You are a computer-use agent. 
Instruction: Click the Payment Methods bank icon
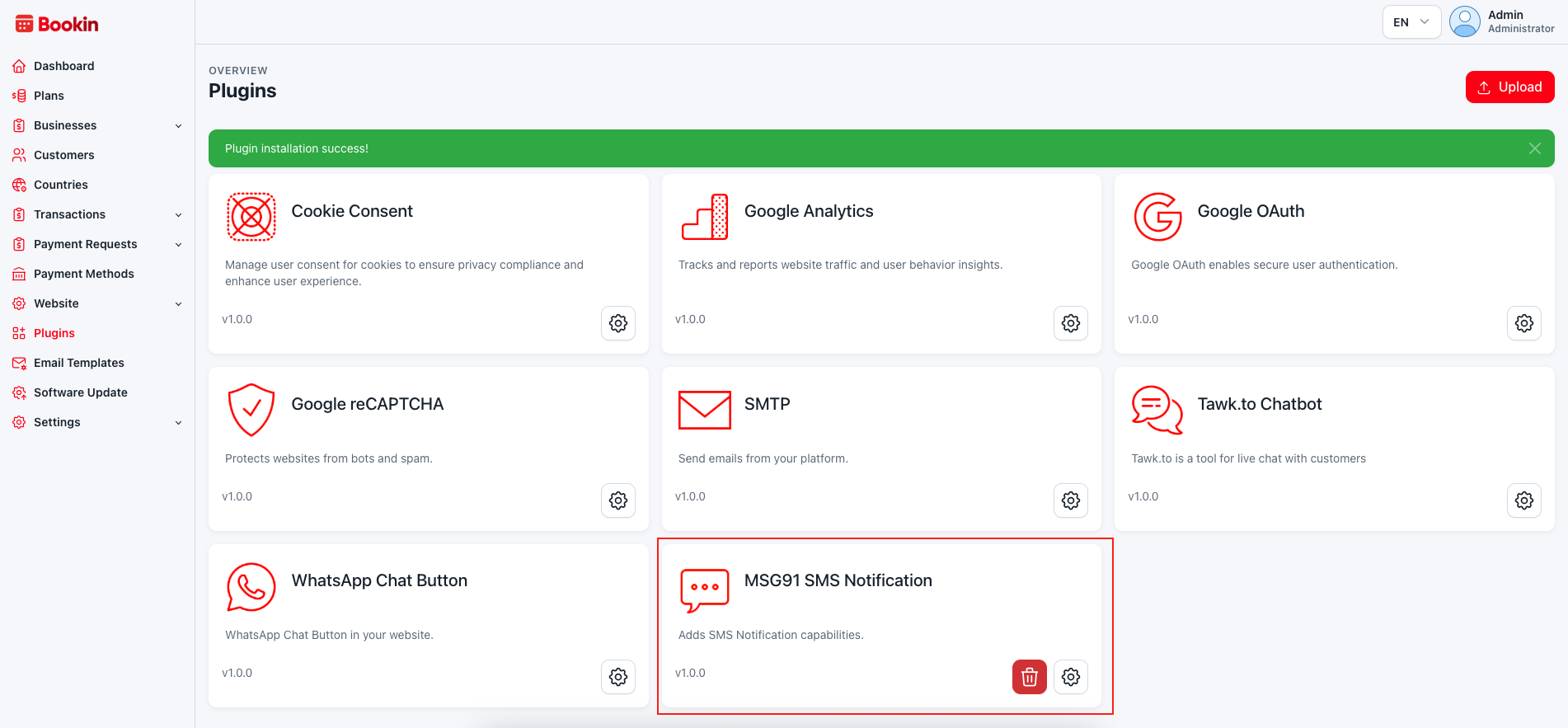pyautogui.click(x=19, y=274)
